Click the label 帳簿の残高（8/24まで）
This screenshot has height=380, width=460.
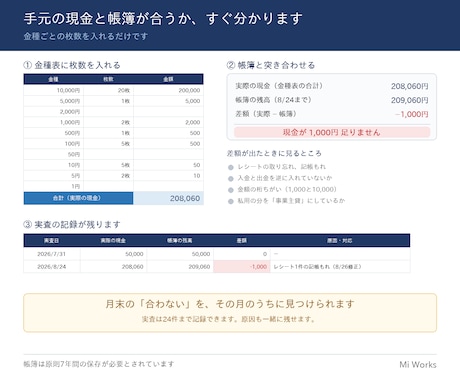point(273,100)
